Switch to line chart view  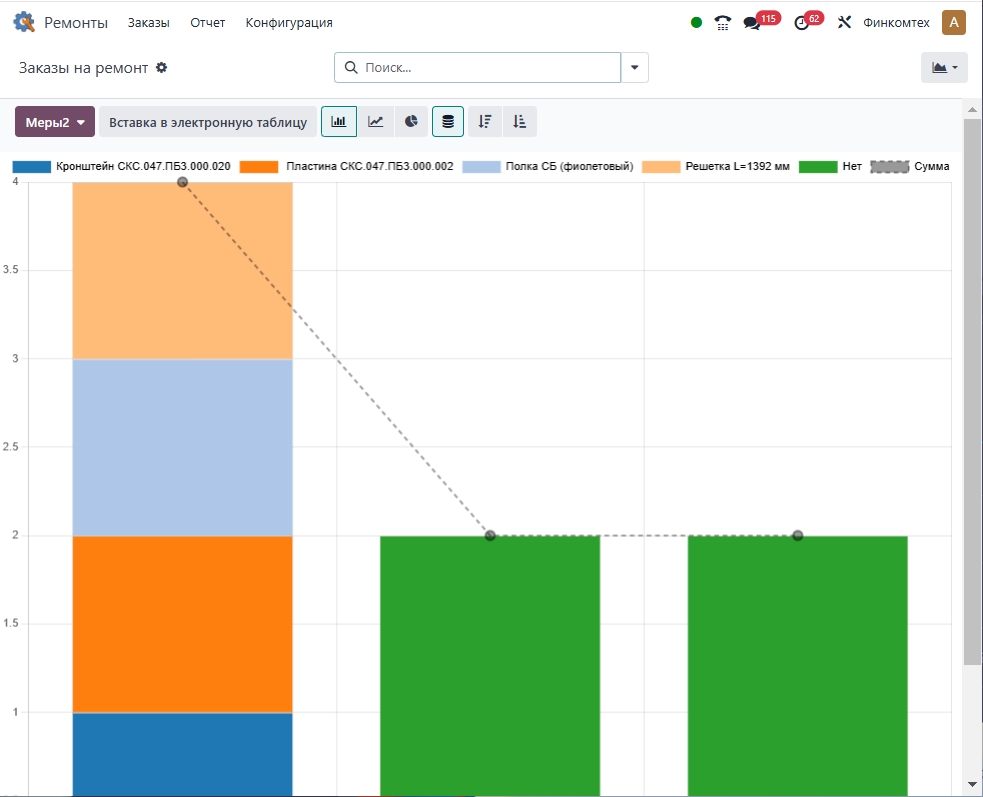375,122
